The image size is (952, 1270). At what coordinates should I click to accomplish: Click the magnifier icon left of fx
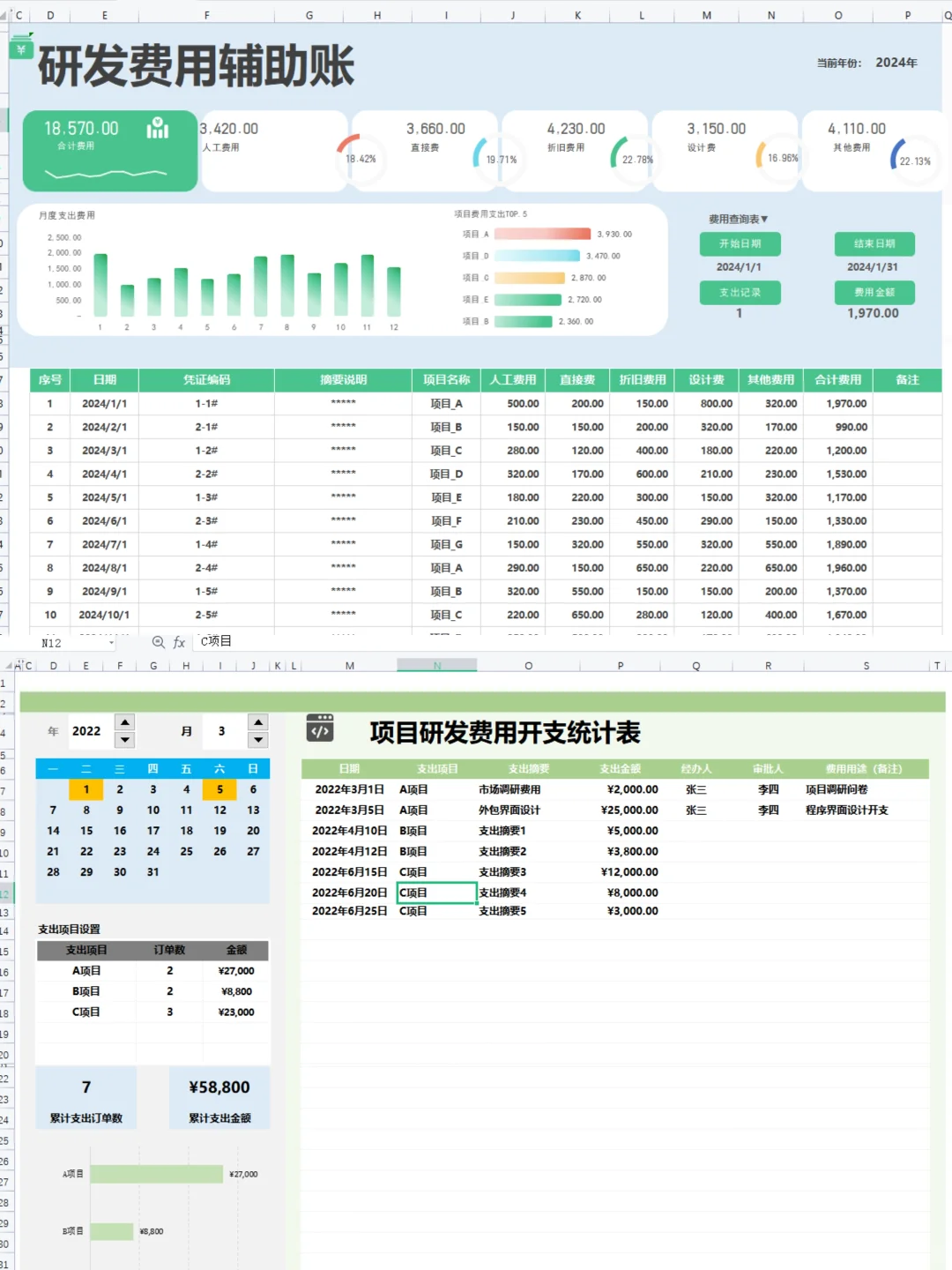point(158,642)
